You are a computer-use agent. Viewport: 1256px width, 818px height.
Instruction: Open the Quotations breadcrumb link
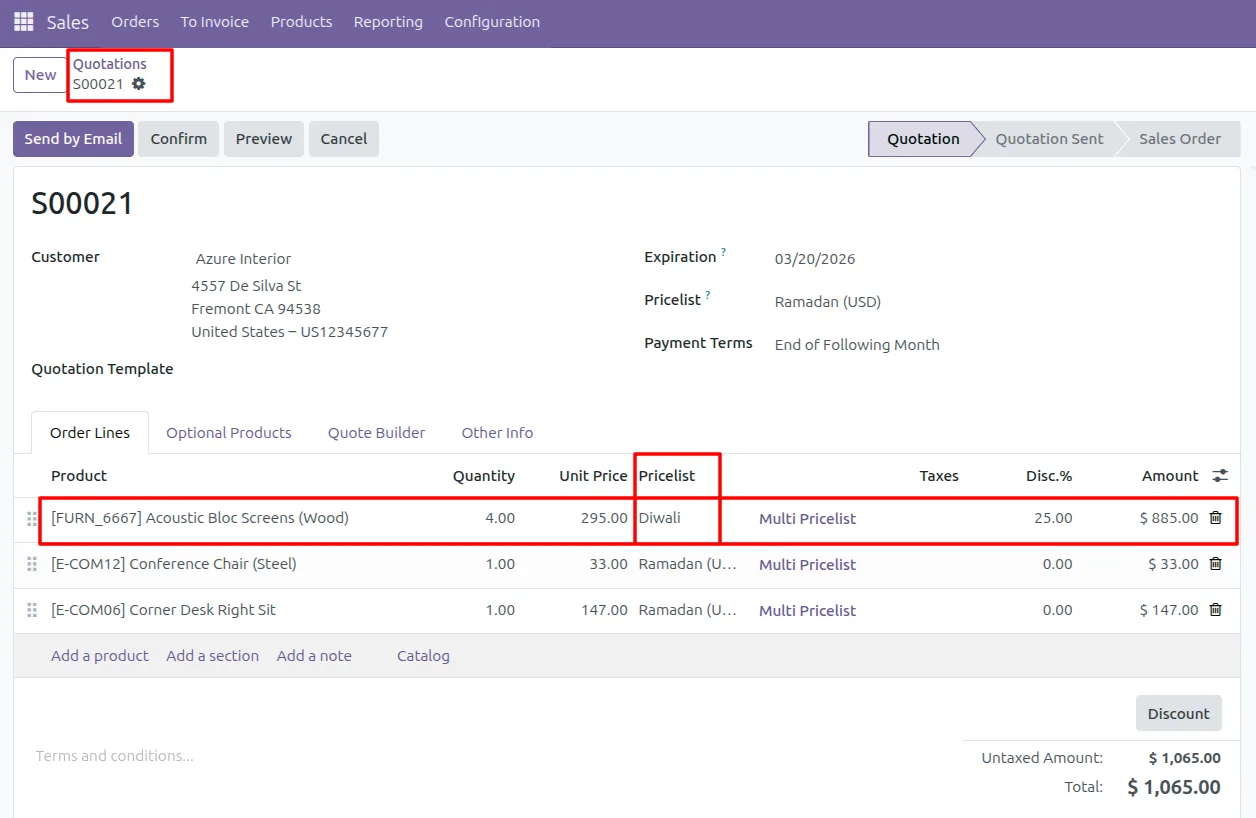(x=110, y=64)
